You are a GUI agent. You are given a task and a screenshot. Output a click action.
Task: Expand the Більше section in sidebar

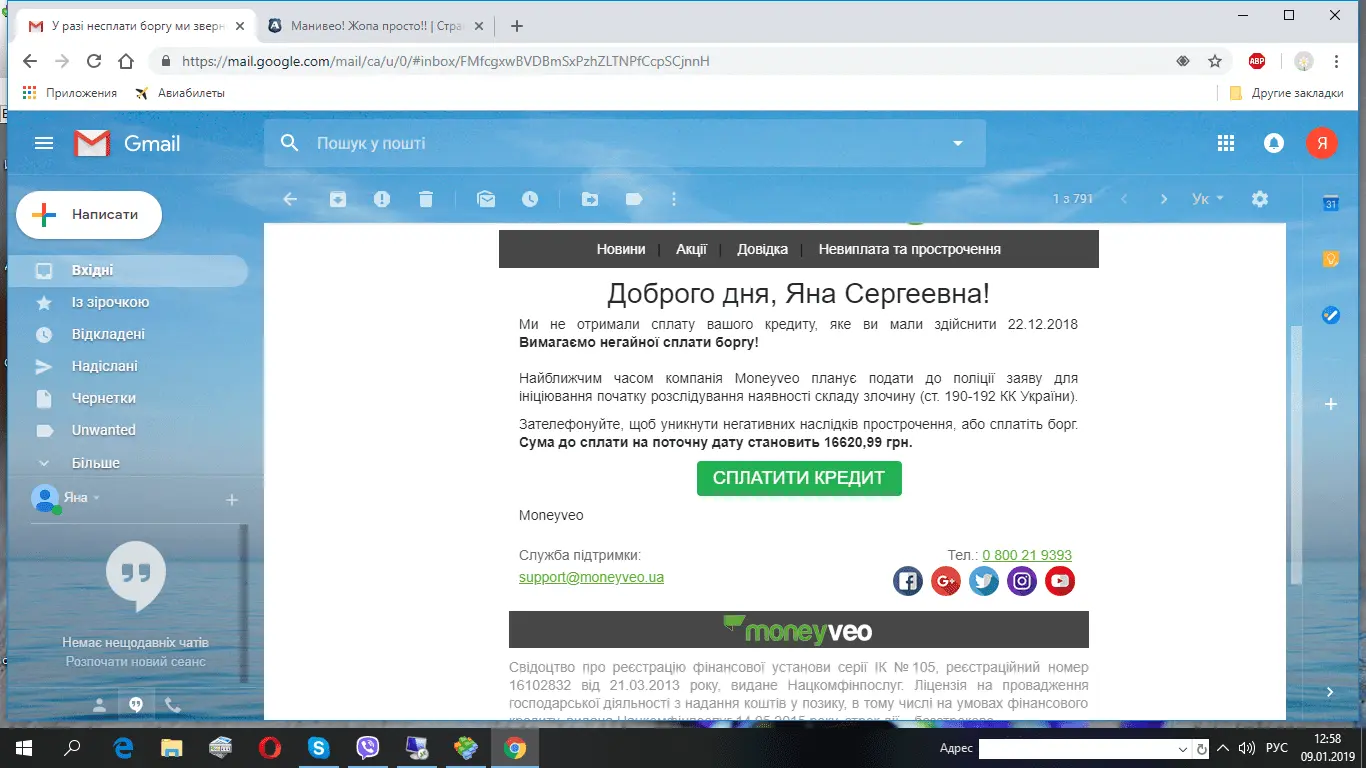[95, 463]
